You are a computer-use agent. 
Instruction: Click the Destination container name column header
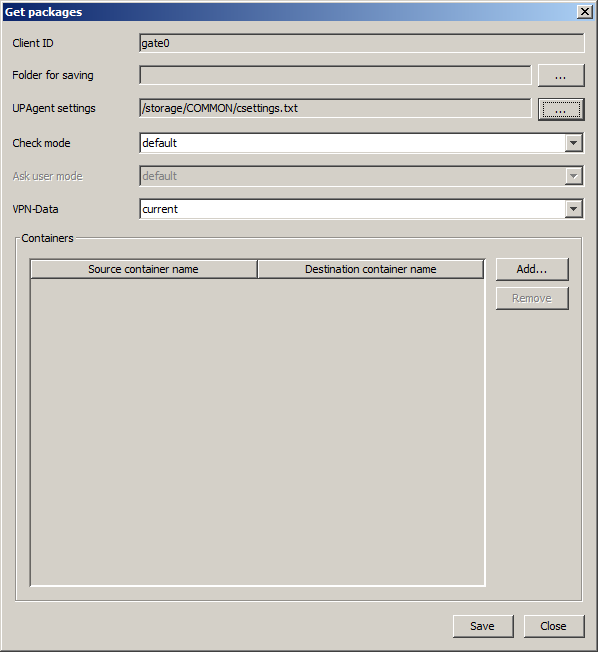click(x=371, y=269)
